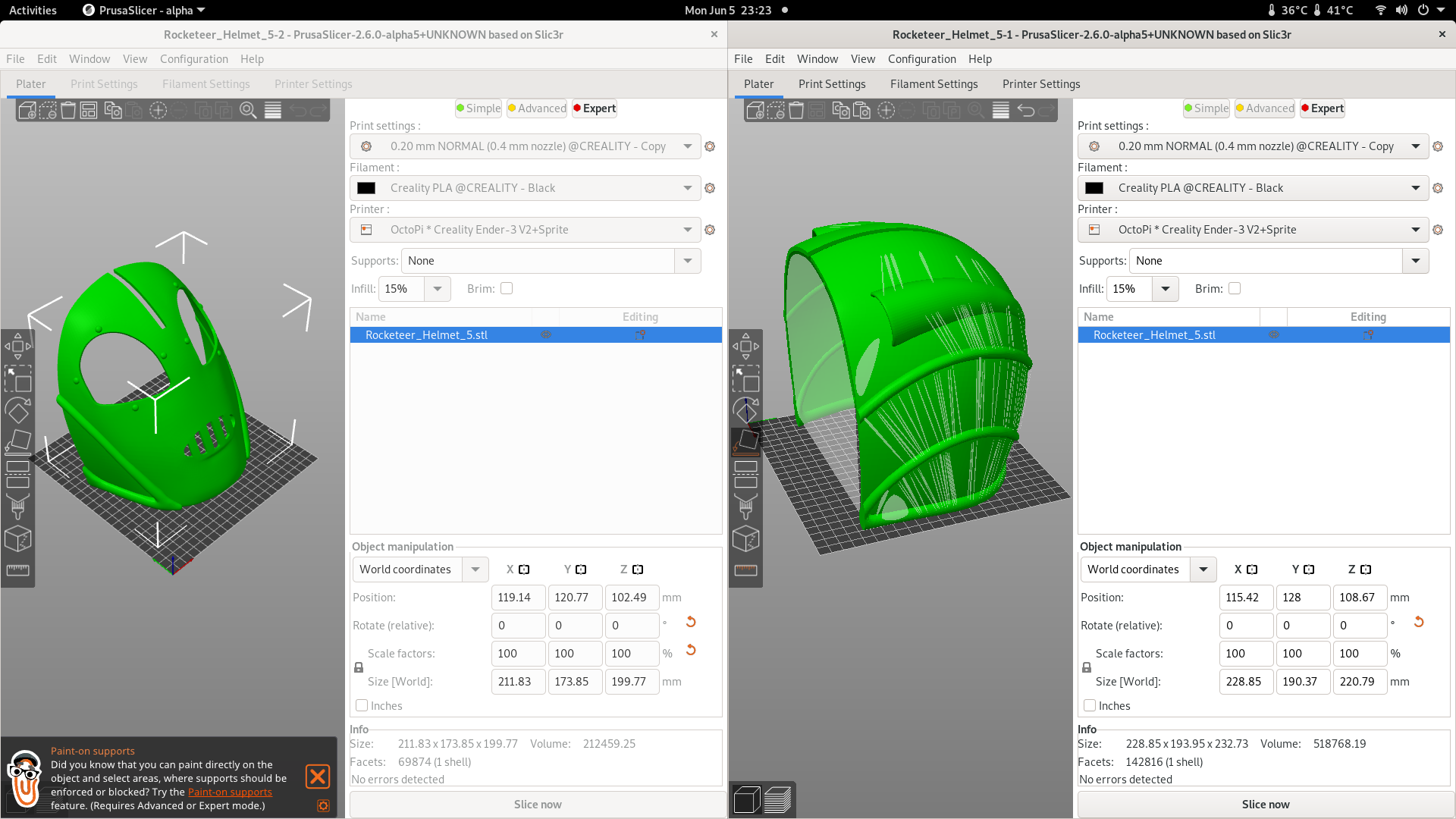Screen dimensions: 1456x819
Task: Open Configuration menu in right window
Action: [921, 59]
